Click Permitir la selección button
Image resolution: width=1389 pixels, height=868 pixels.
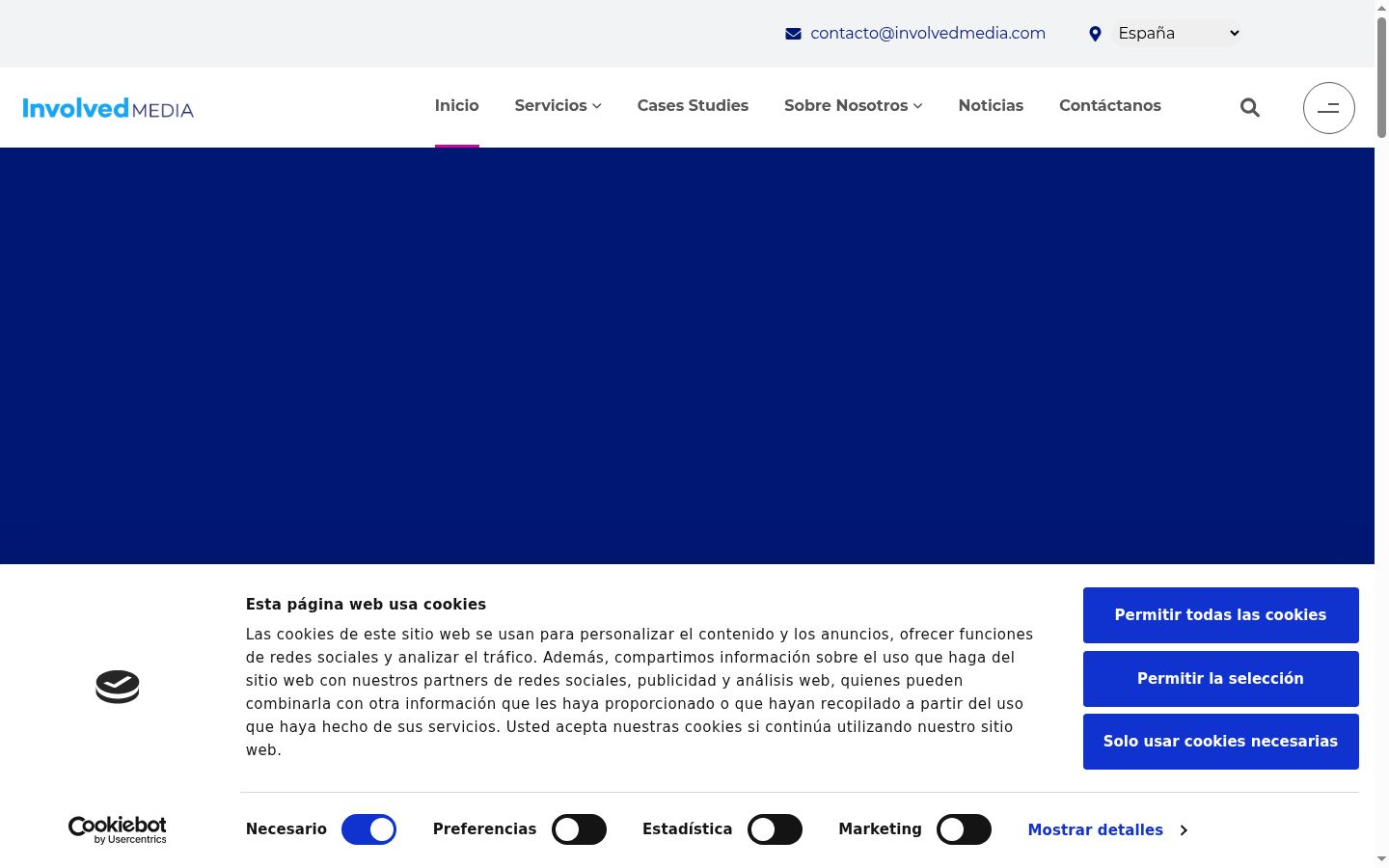point(1221,679)
